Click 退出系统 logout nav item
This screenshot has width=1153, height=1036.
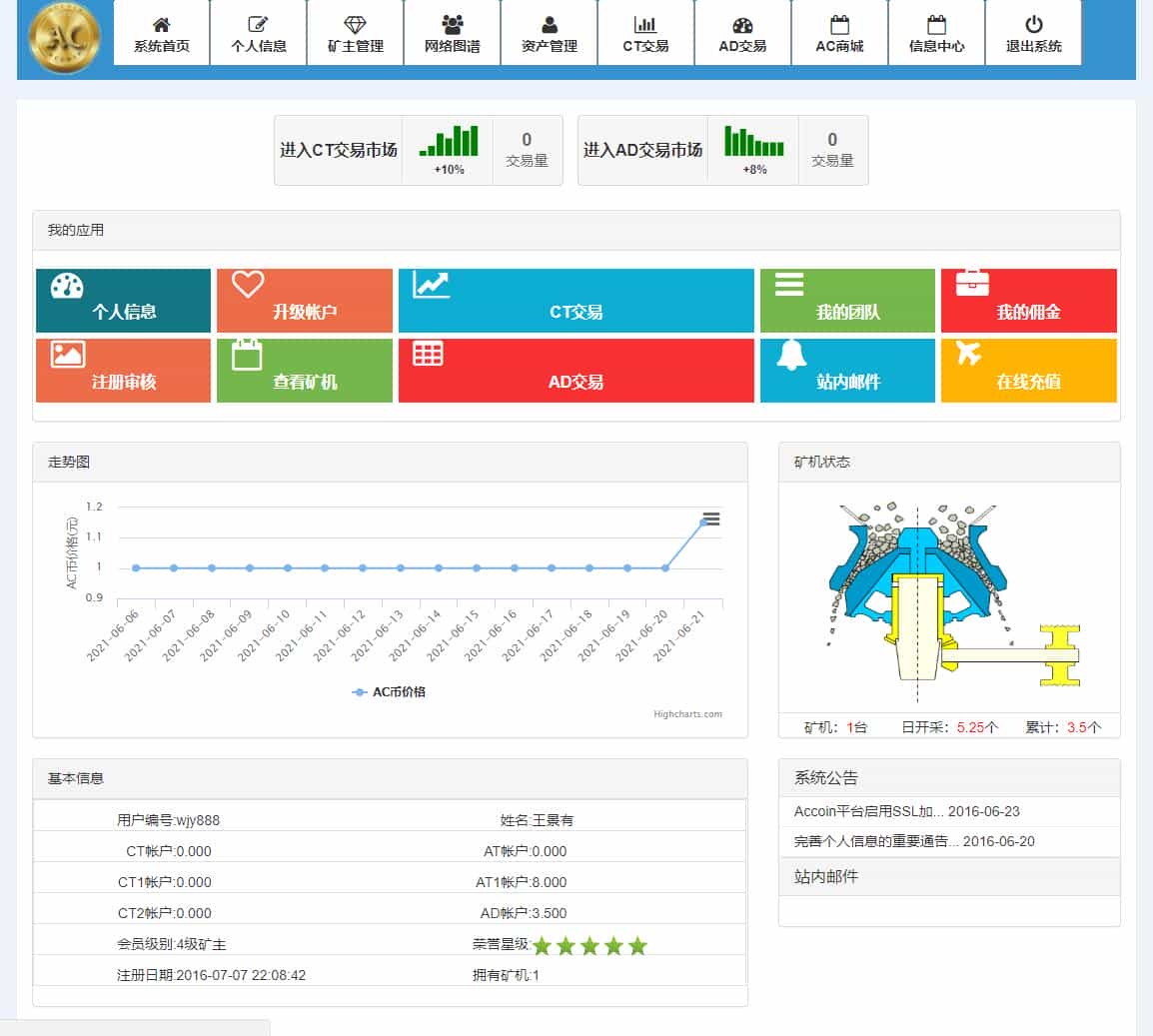(1033, 33)
